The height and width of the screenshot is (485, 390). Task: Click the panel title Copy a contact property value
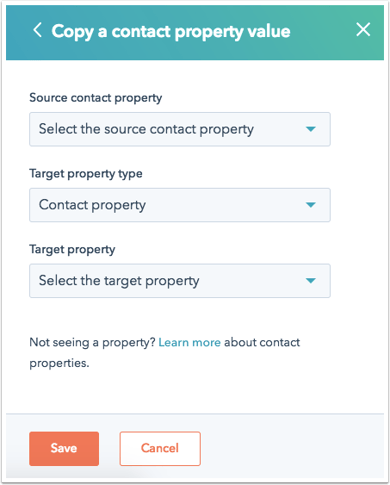coord(171,32)
